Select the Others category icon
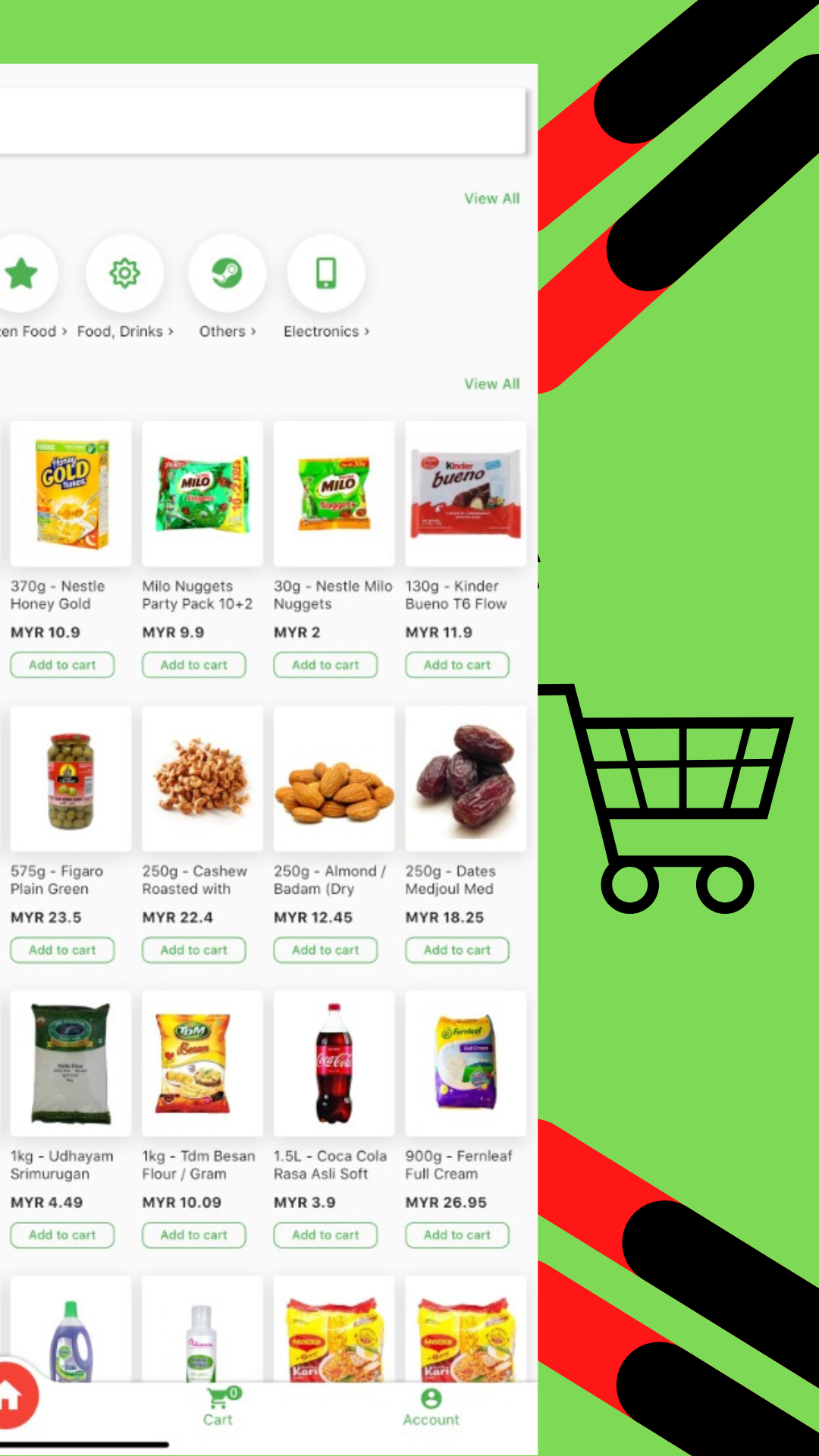Viewport: 819px width, 1456px height. (227, 273)
